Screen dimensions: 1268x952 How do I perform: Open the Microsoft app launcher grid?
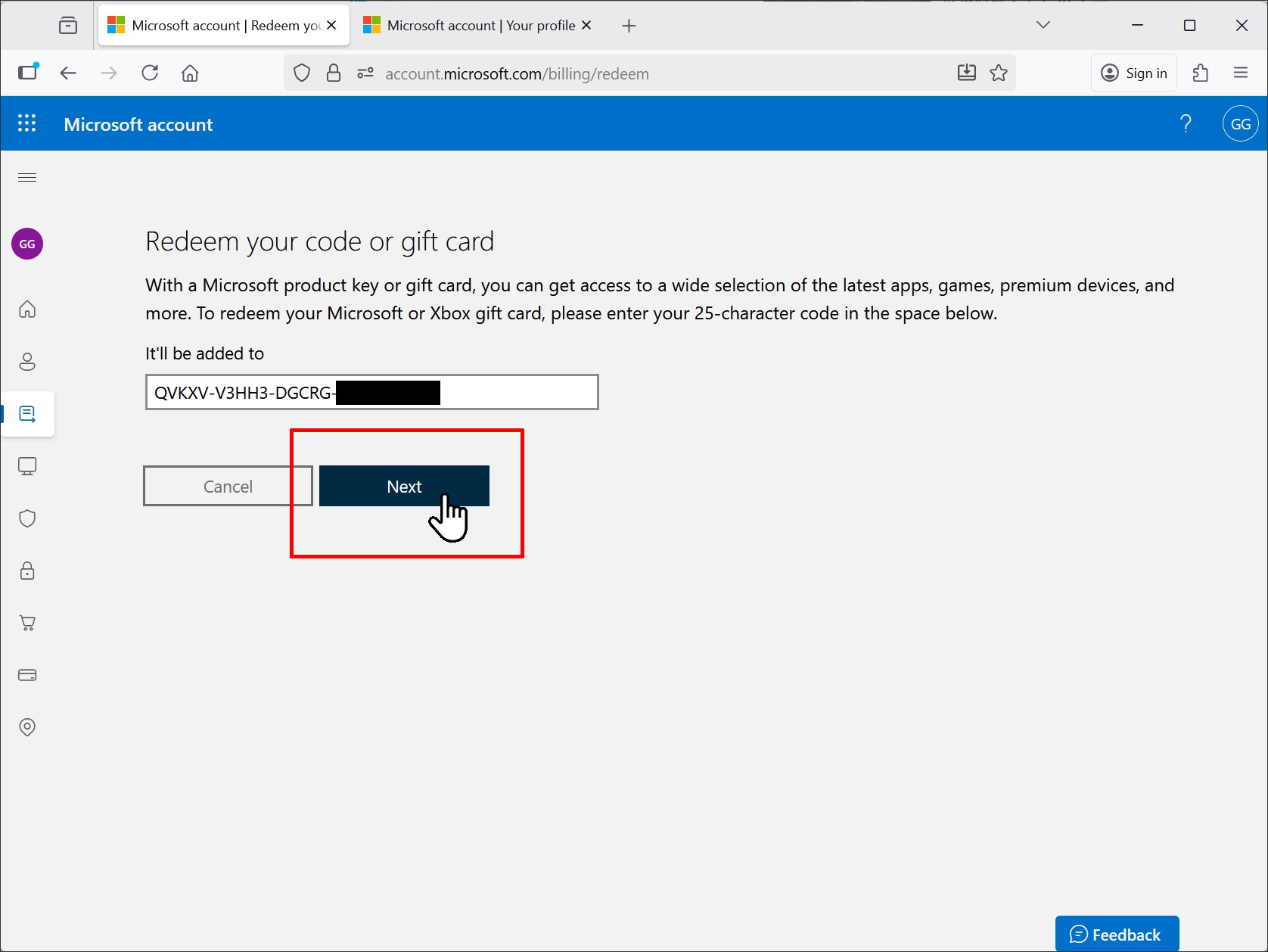tap(26, 123)
